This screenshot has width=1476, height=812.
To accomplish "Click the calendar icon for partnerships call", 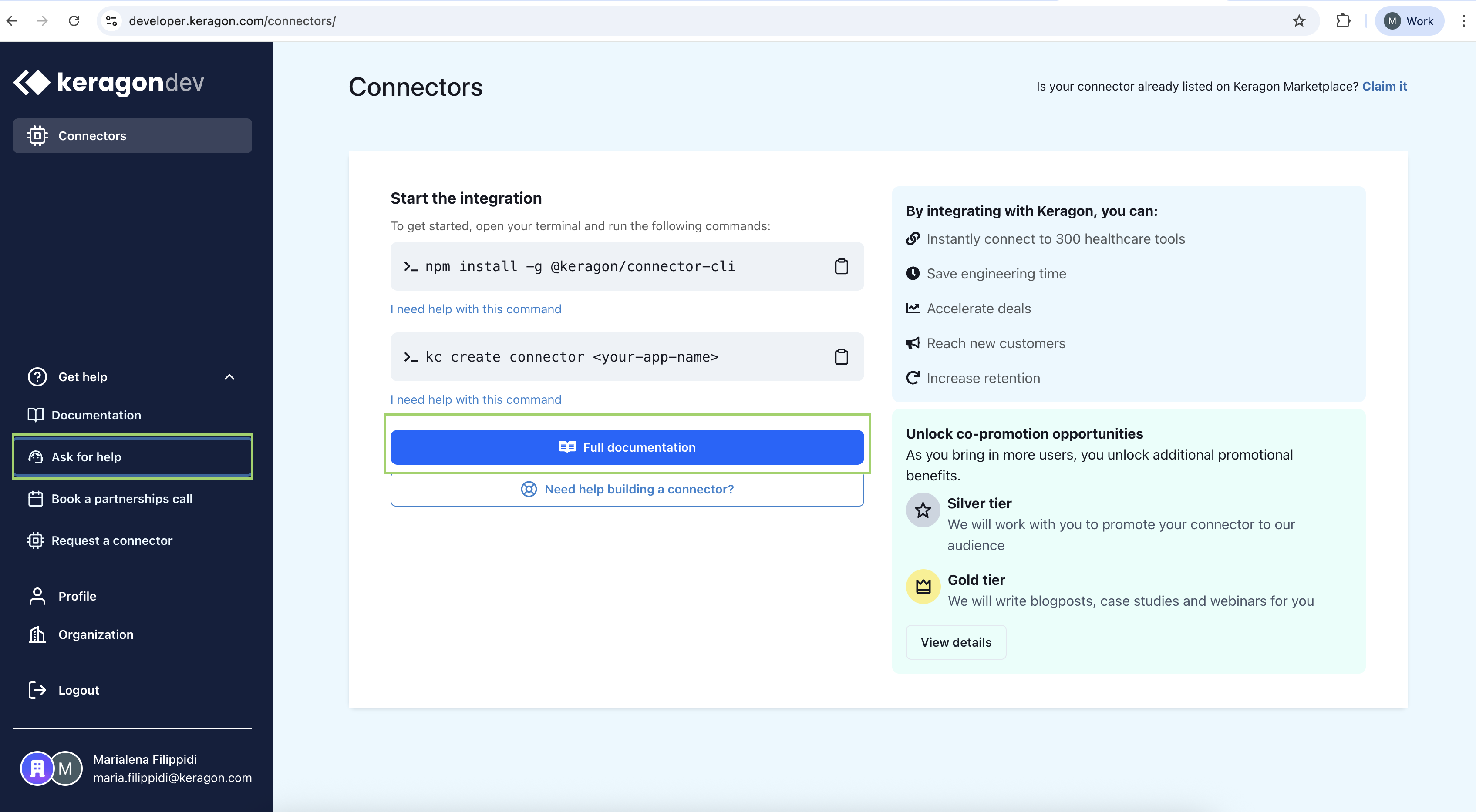I will tap(36, 499).
